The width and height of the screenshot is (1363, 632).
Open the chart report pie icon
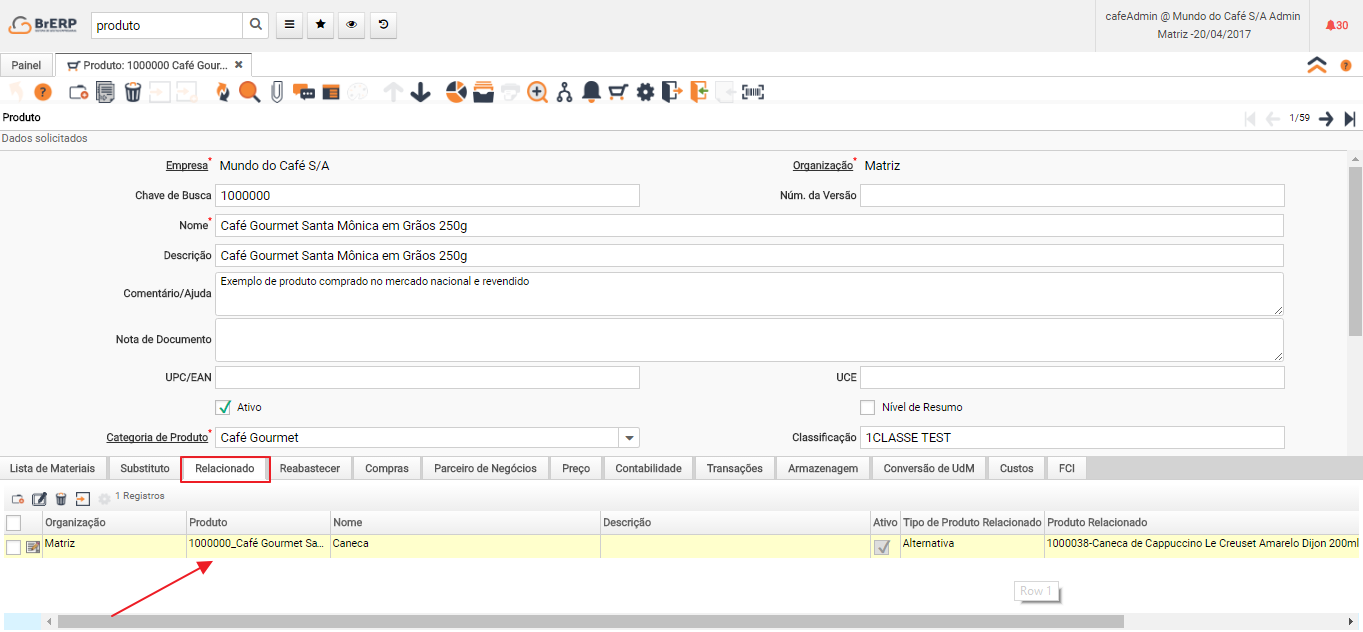456,92
